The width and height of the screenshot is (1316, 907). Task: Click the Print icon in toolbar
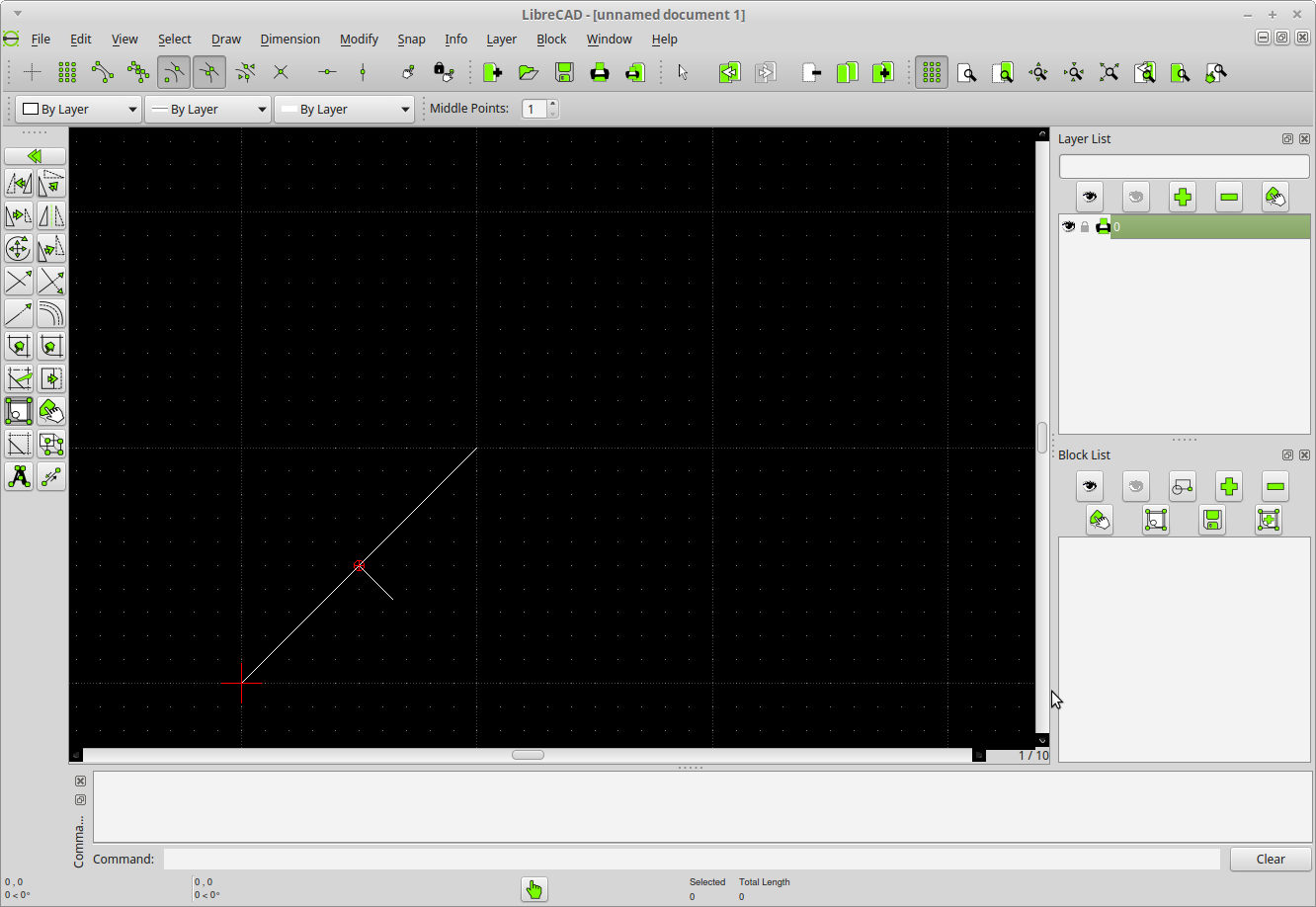tap(600, 72)
